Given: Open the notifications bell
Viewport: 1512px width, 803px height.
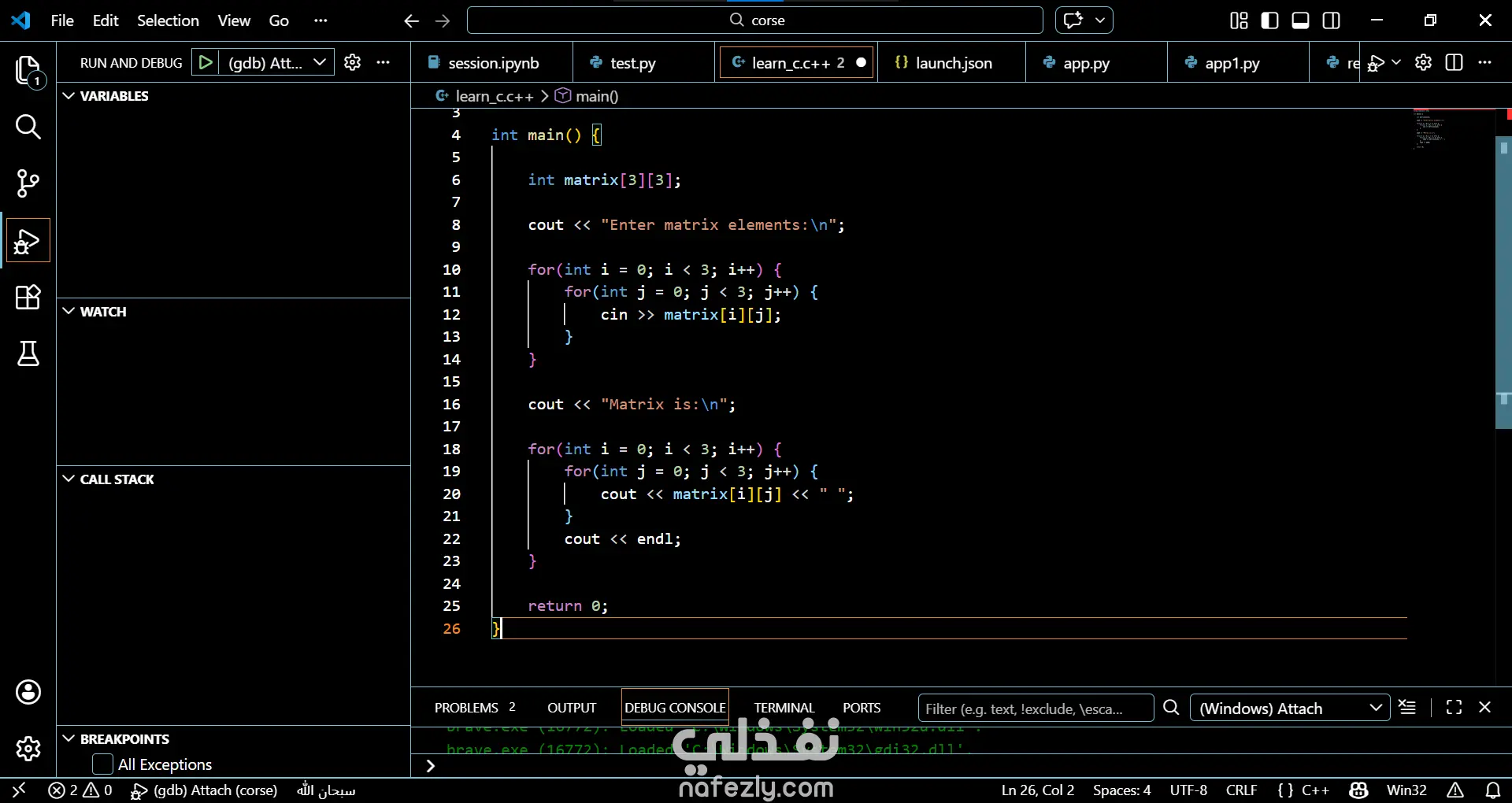Looking at the screenshot, I should click(1493, 790).
